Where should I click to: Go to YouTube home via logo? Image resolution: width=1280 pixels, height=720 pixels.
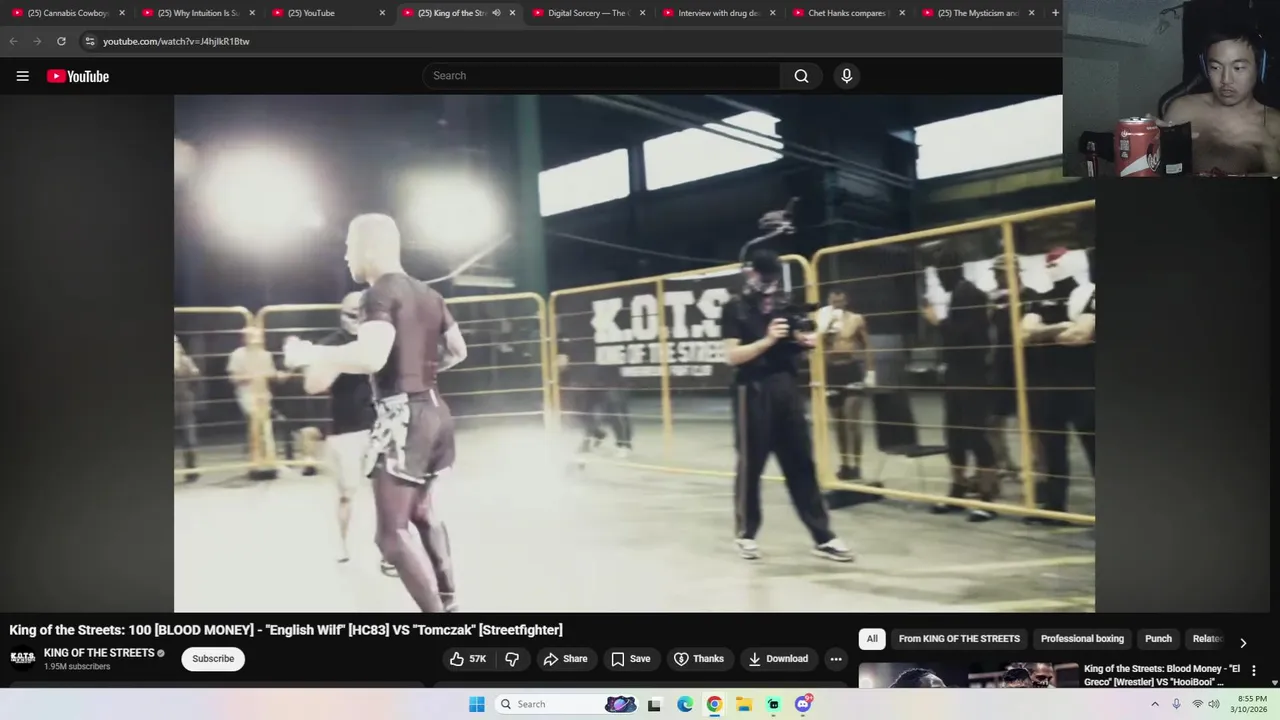tap(78, 76)
